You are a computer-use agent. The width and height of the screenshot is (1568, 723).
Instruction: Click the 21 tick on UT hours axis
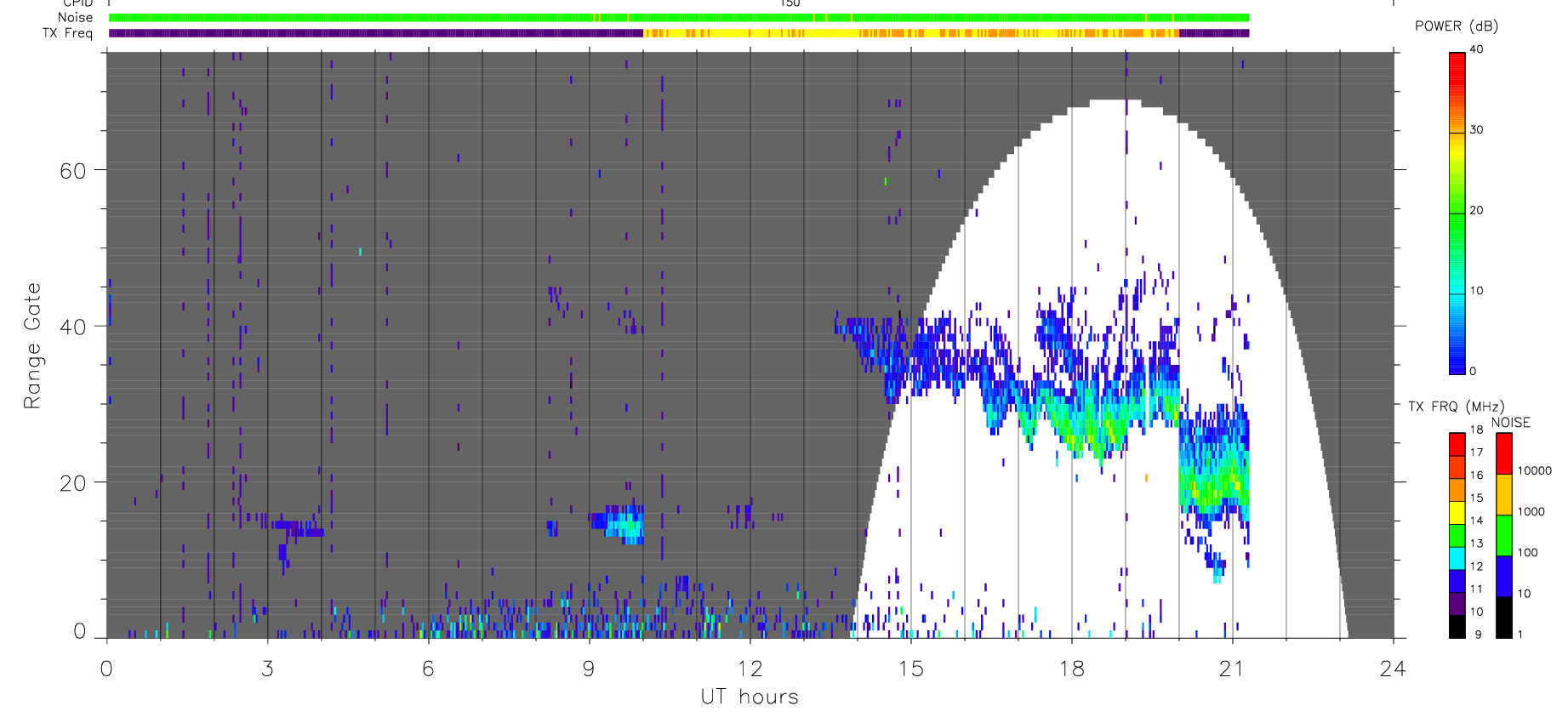(1232, 669)
